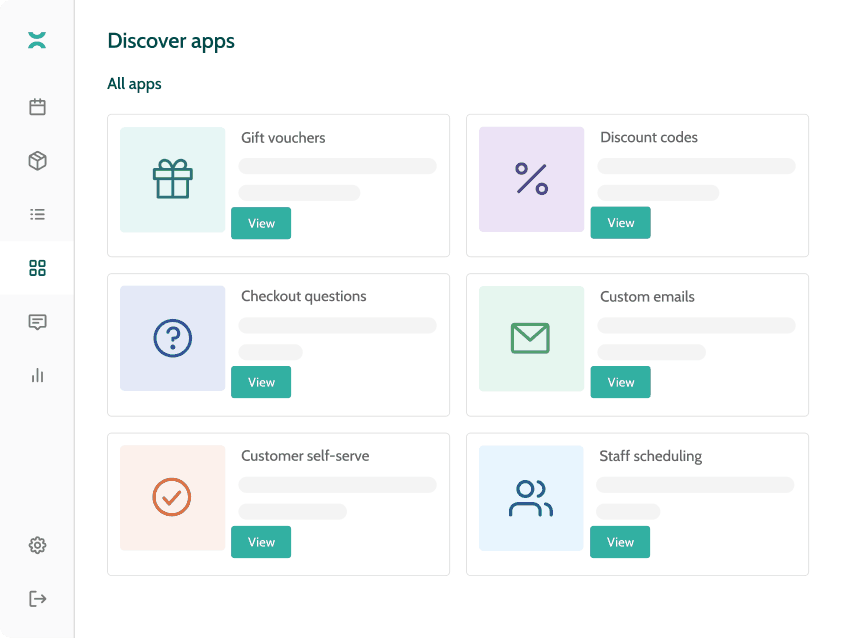The height and width of the screenshot is (638, 864).
Task: Click the apps grid icon in the sidebar
Action: tap(37, 268)
